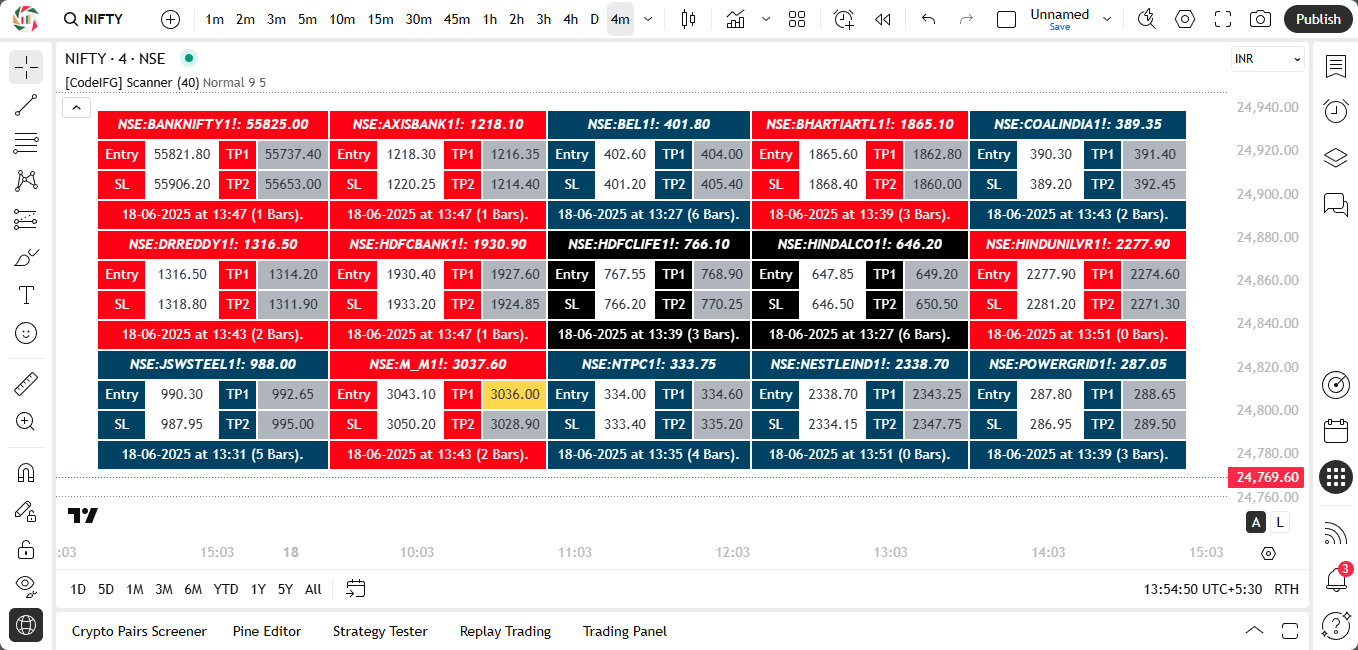Toggle auto scale A button
Image resolution: width=1358 pixels, height=650 pixels.
tap(1256, 522)
